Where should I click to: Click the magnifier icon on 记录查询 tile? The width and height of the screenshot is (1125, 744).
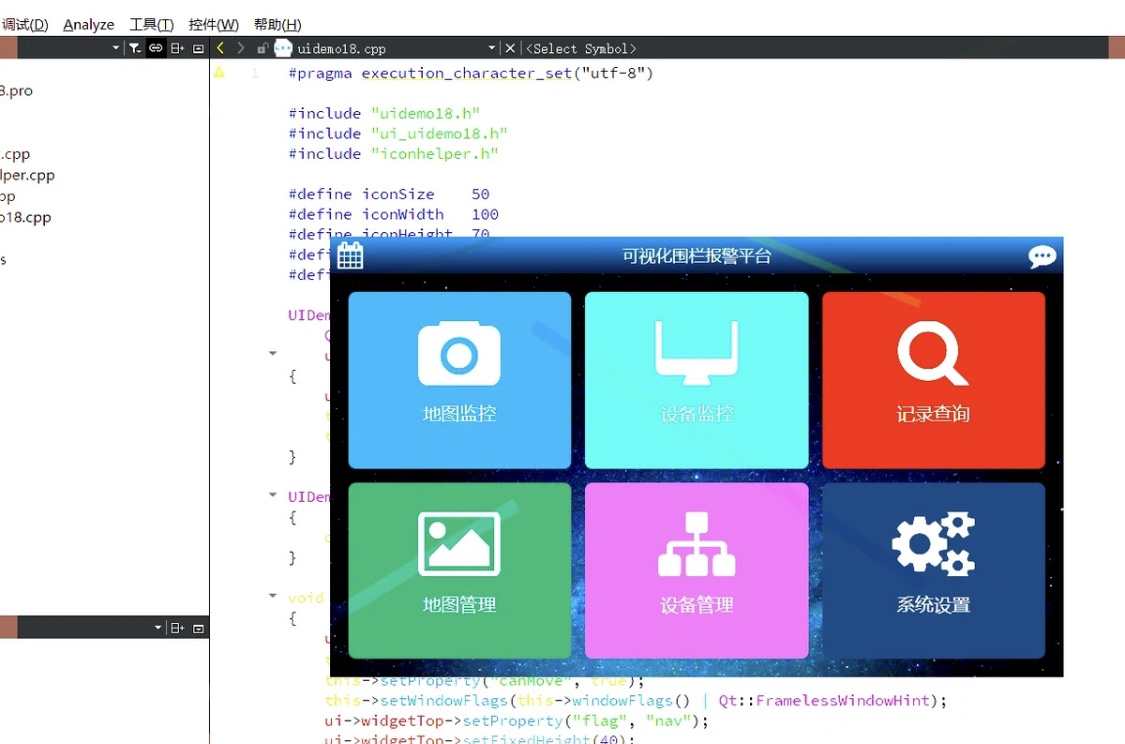click(x=931, y=351)
